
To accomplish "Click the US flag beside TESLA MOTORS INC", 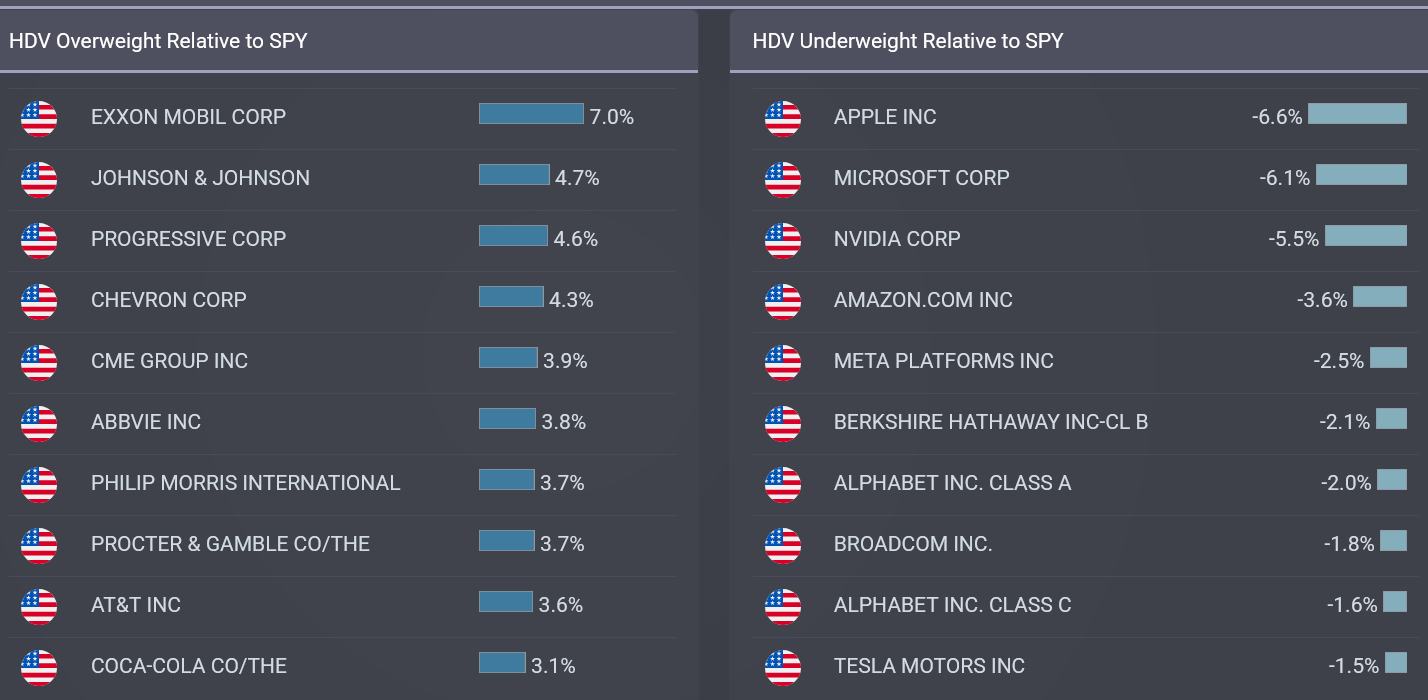I will tap(784, 665).
